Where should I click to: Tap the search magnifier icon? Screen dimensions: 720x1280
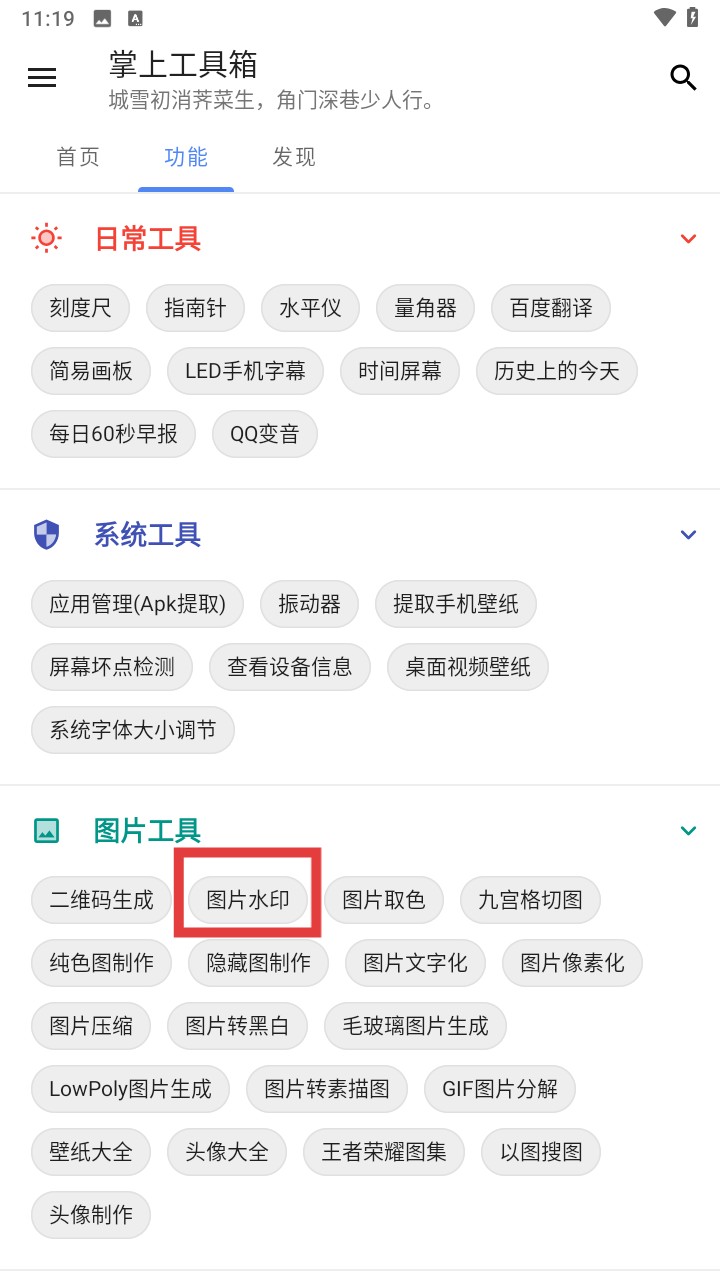[x=683, y=78]
